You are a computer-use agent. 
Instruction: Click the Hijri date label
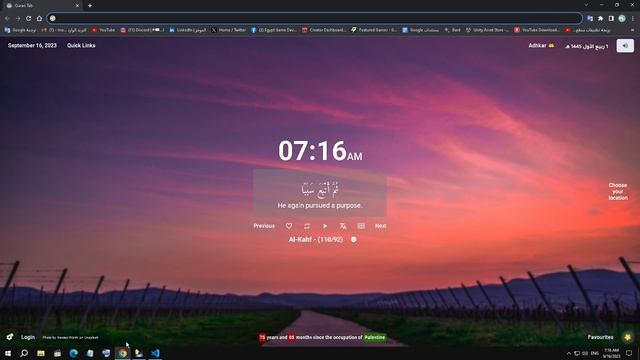click(x=587, y=47)
